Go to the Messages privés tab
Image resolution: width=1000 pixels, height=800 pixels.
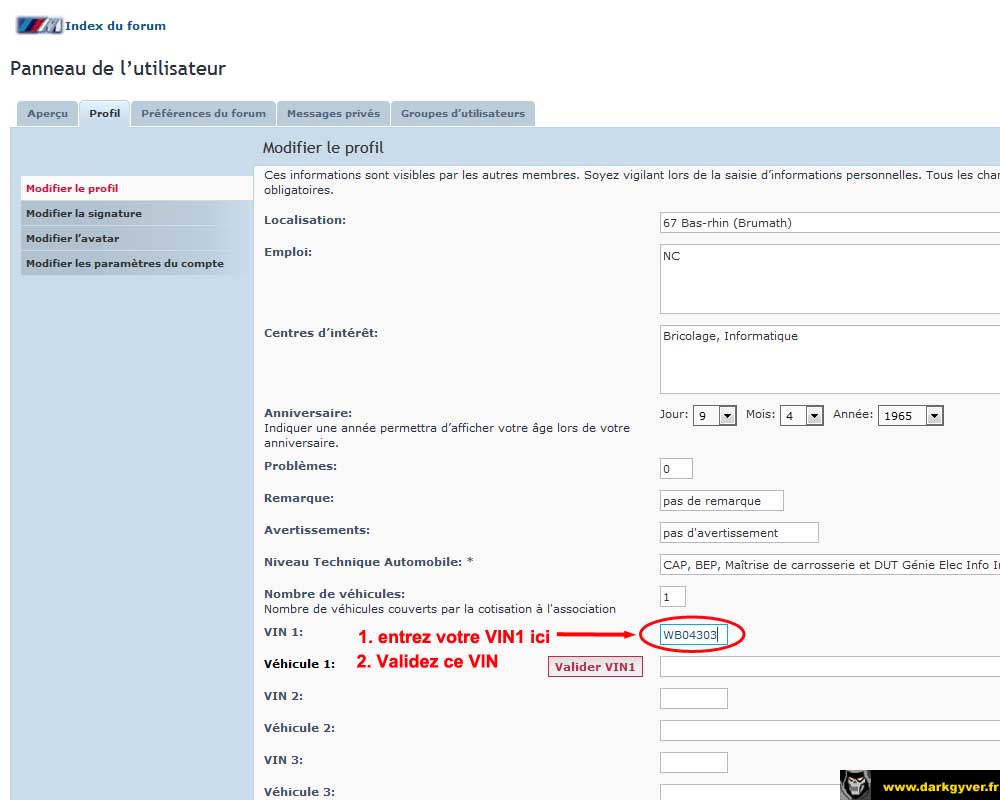[333, 114]
